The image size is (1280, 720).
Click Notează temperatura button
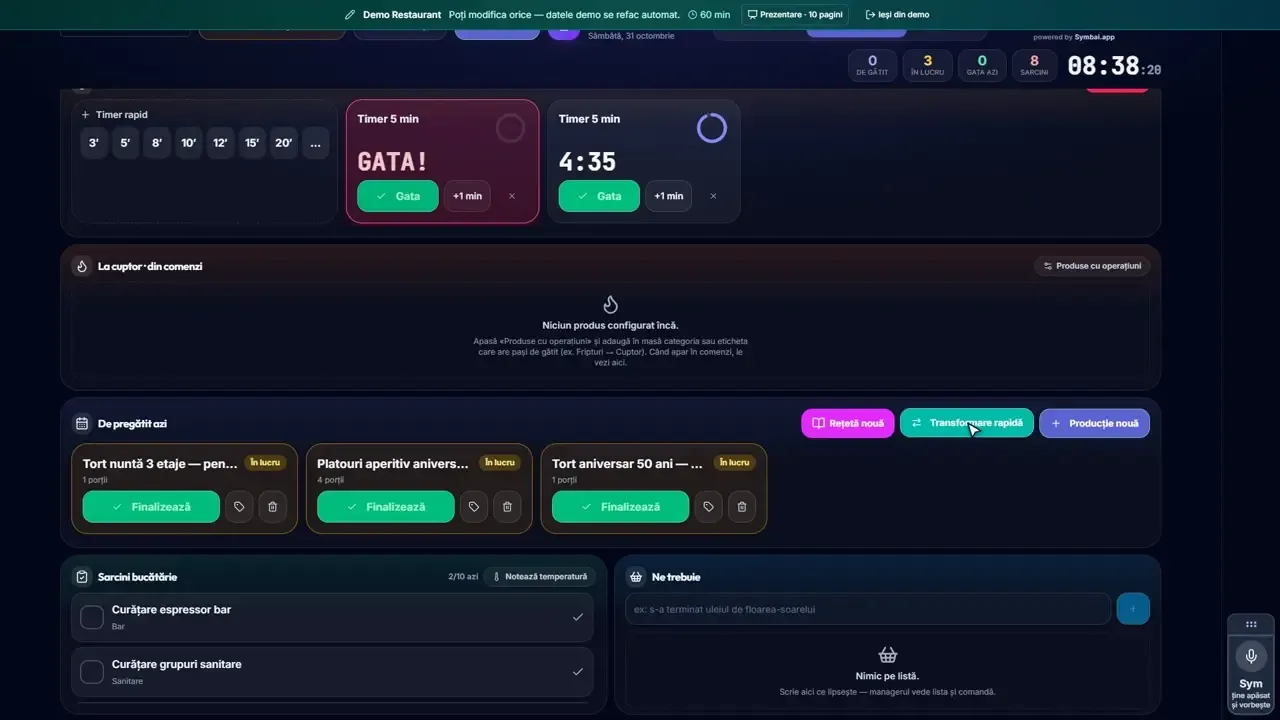(x=539, y=577)
